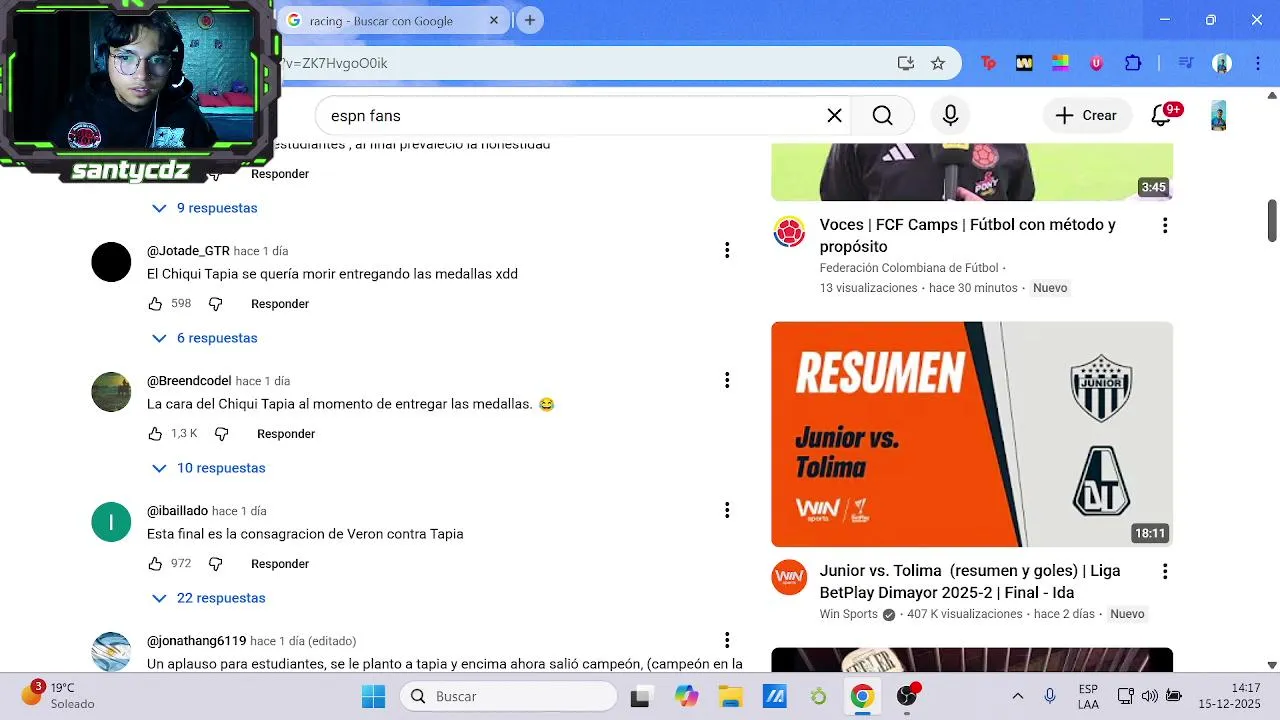Click the taskbar Buscar search box
This screenshot has width=1280, height=720.
point(509,696)
